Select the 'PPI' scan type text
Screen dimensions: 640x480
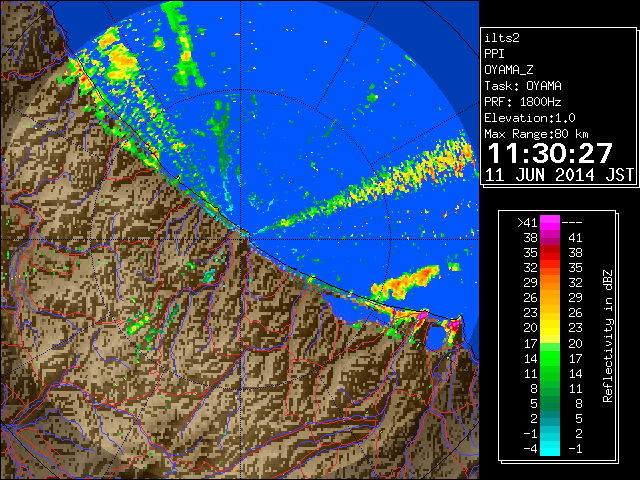pyautogui.click(x=494, y=54)
